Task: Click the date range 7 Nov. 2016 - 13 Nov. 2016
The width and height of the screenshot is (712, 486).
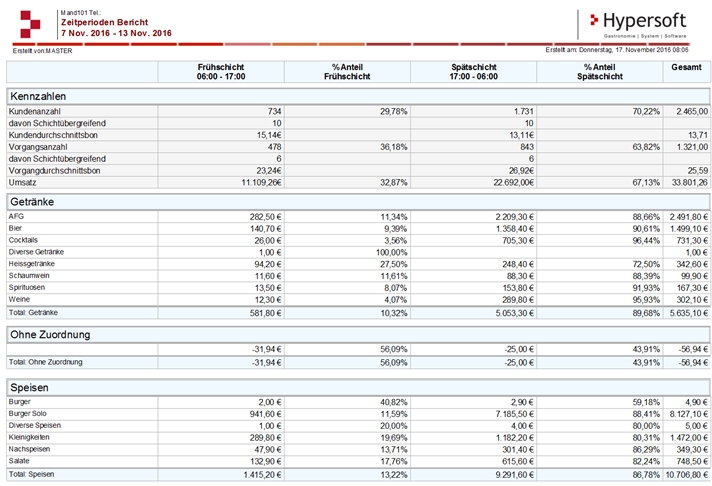Action: (116, 33)
